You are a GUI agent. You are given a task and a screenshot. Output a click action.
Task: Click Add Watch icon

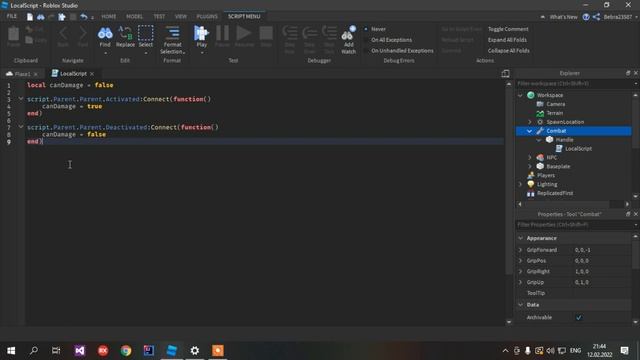tap(348, 34)
